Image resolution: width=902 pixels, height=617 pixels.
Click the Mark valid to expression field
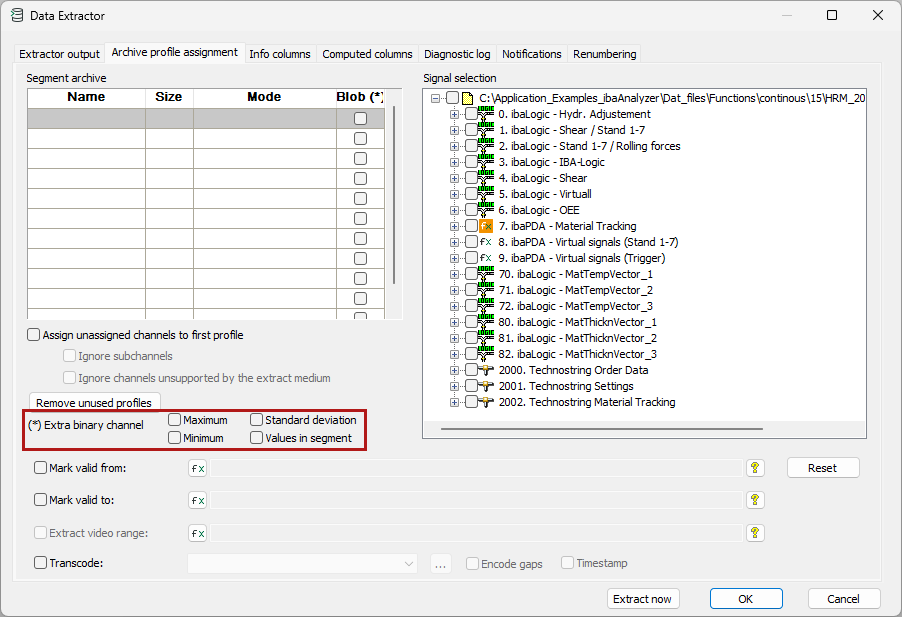(x=476, y=500)
